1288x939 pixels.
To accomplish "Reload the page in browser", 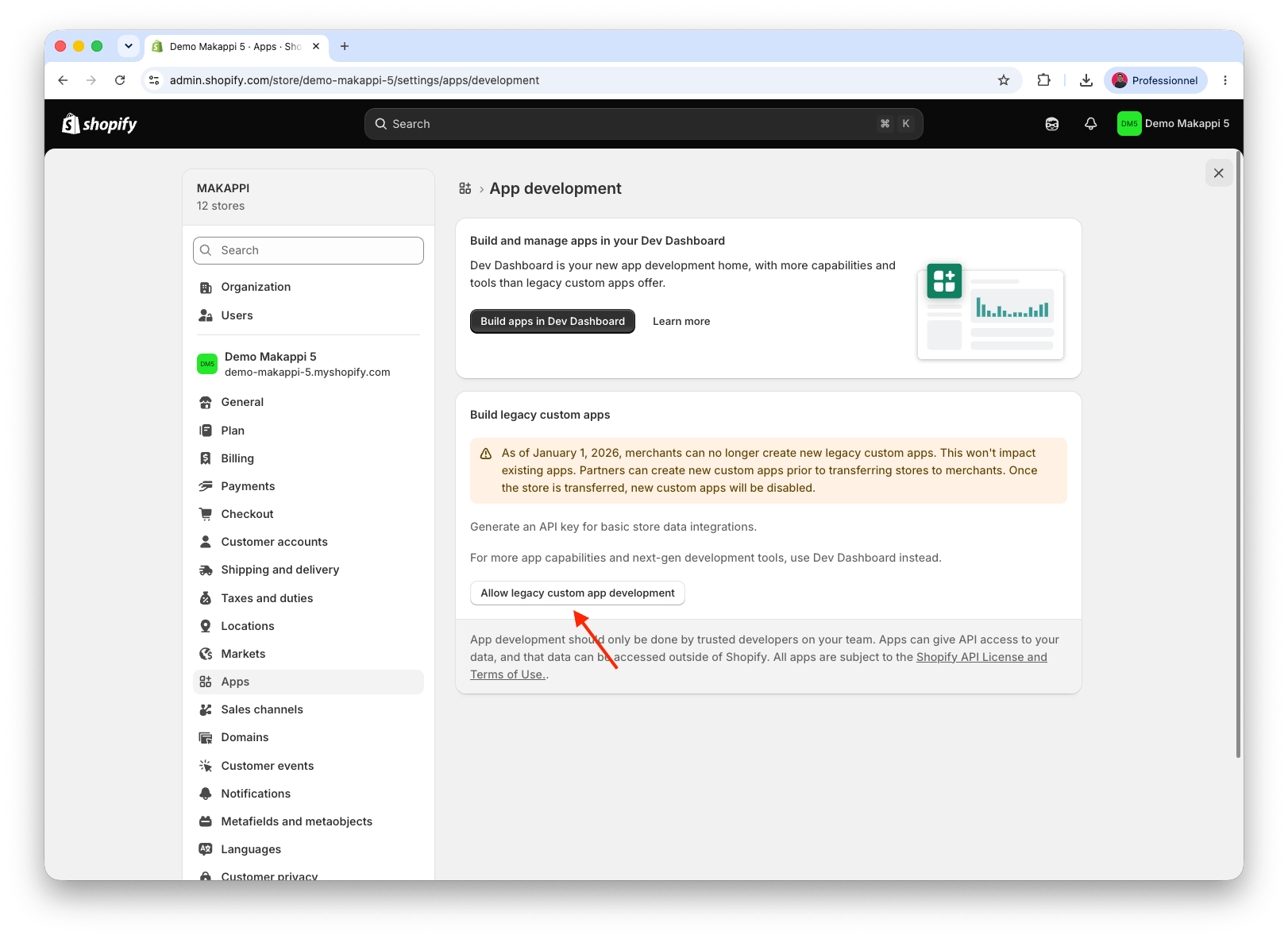I will [x=120, y=80].
